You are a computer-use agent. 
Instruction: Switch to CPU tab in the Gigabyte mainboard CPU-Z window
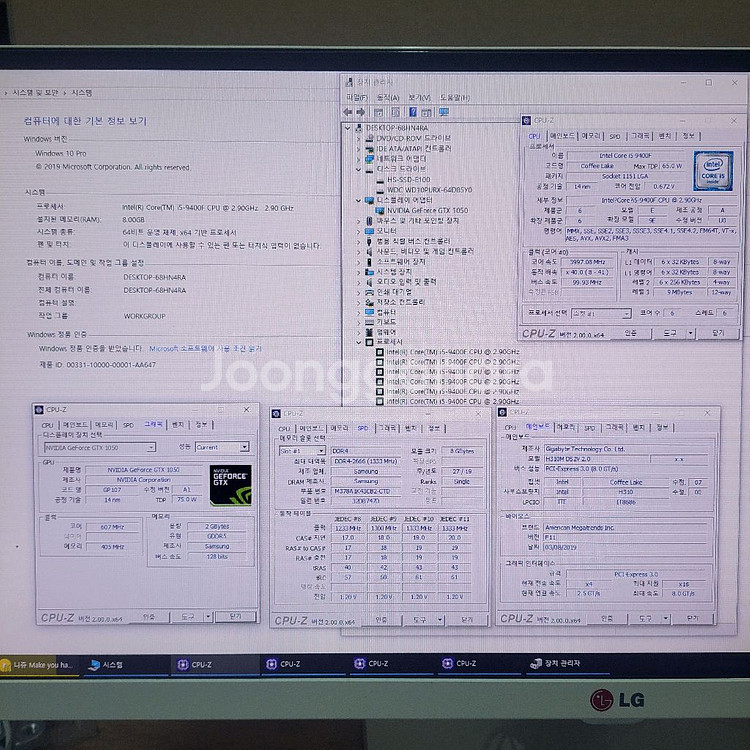pyautogui.click(x=510, y=427)
